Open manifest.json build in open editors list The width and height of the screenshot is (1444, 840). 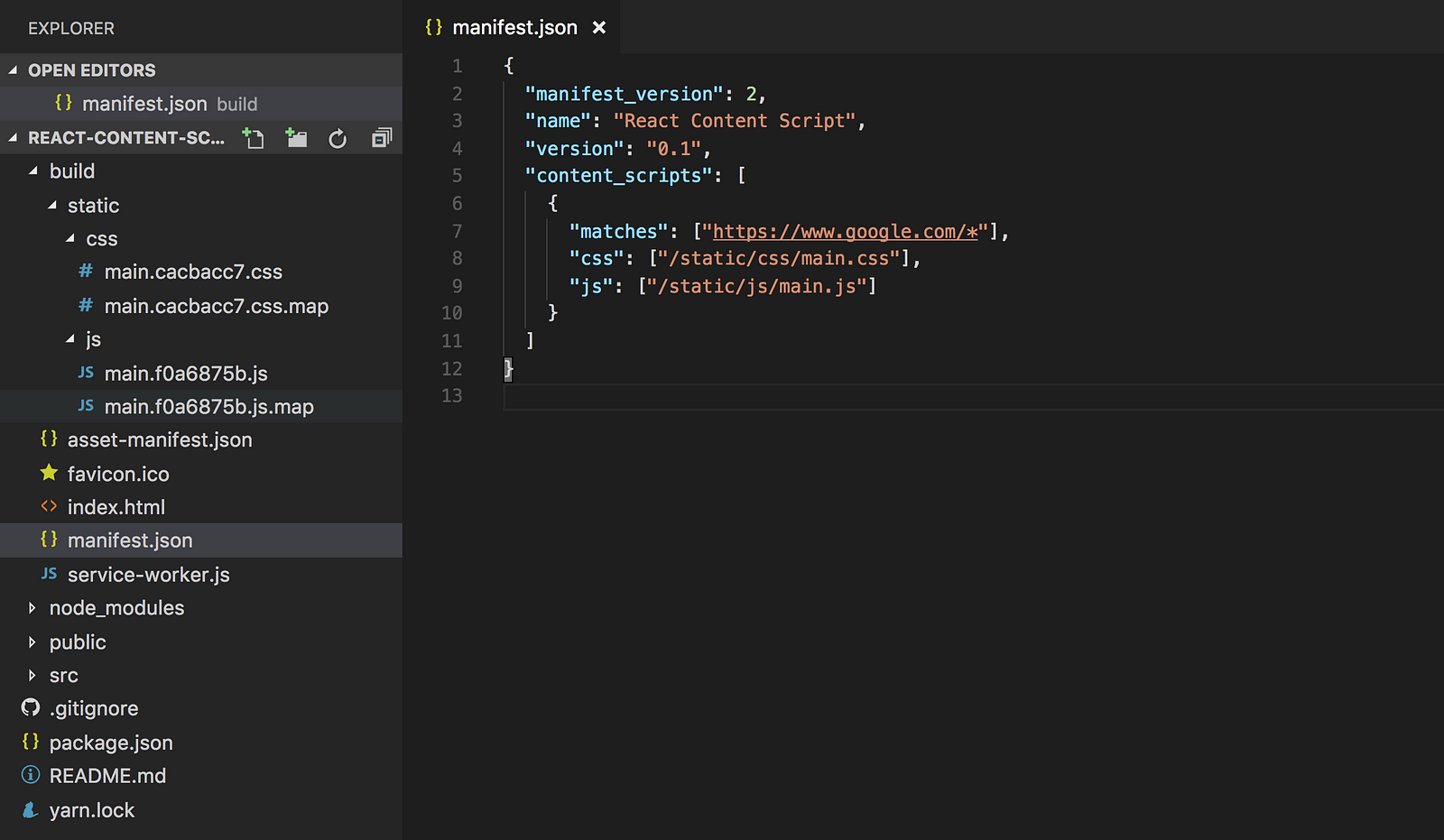[x=201, y=104]
